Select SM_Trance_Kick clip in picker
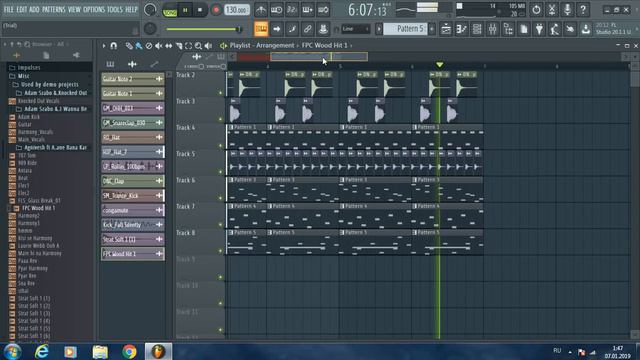Screen dimensions: 640x360 point(133,196)
